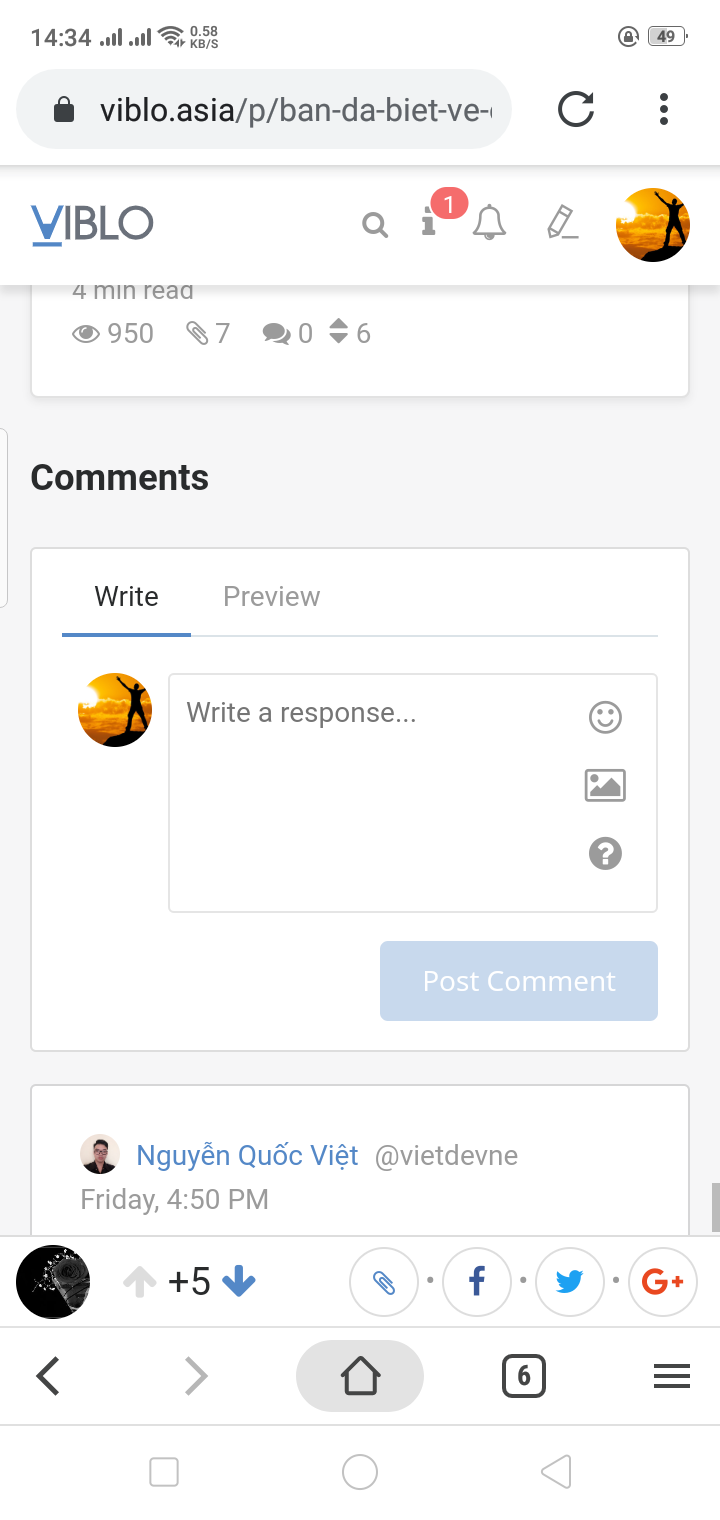Downvote the post with blue arrow

[237, 1281]
